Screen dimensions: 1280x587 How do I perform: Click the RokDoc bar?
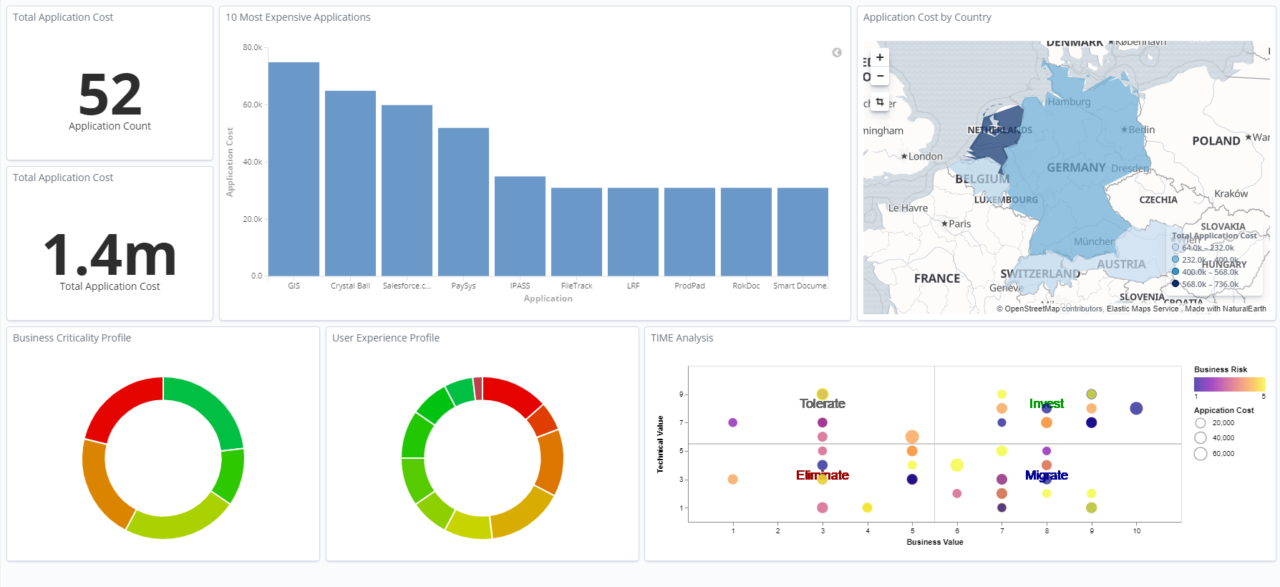[x=746, y=232]
